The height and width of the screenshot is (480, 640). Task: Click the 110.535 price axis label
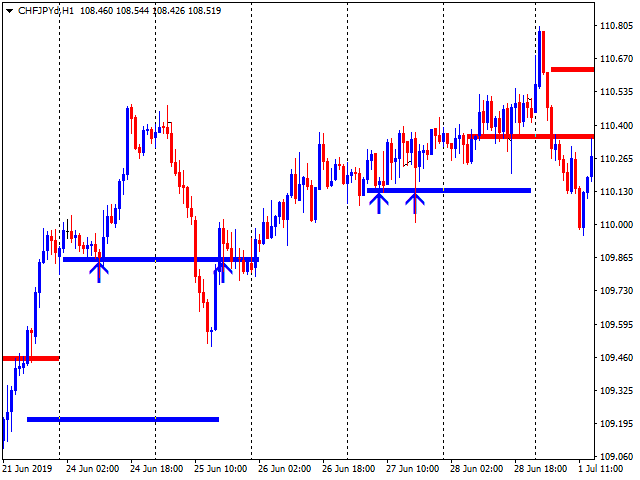pyautogui.click(x=616, y=92)
